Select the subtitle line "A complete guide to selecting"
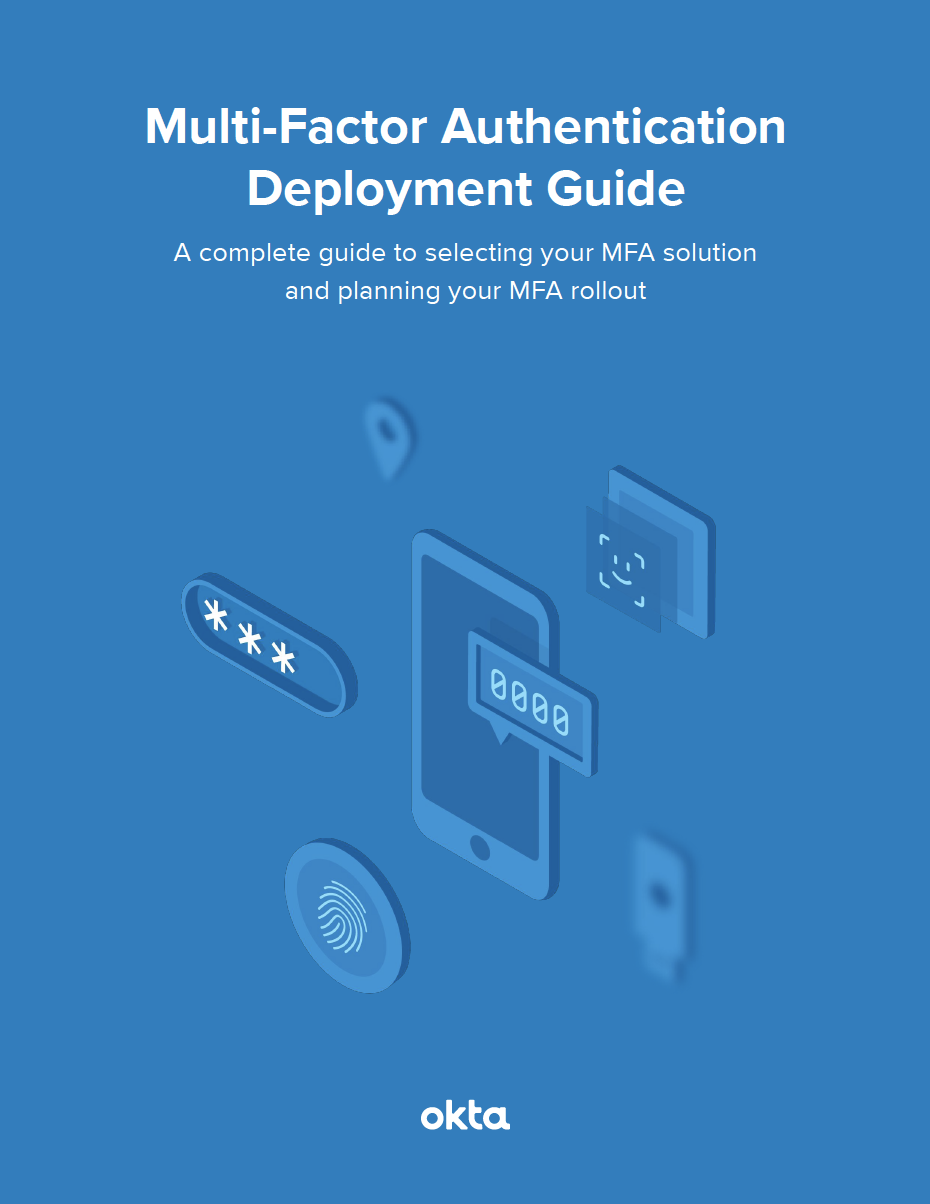Screen dimensions: 930x1204 (465, 253)
